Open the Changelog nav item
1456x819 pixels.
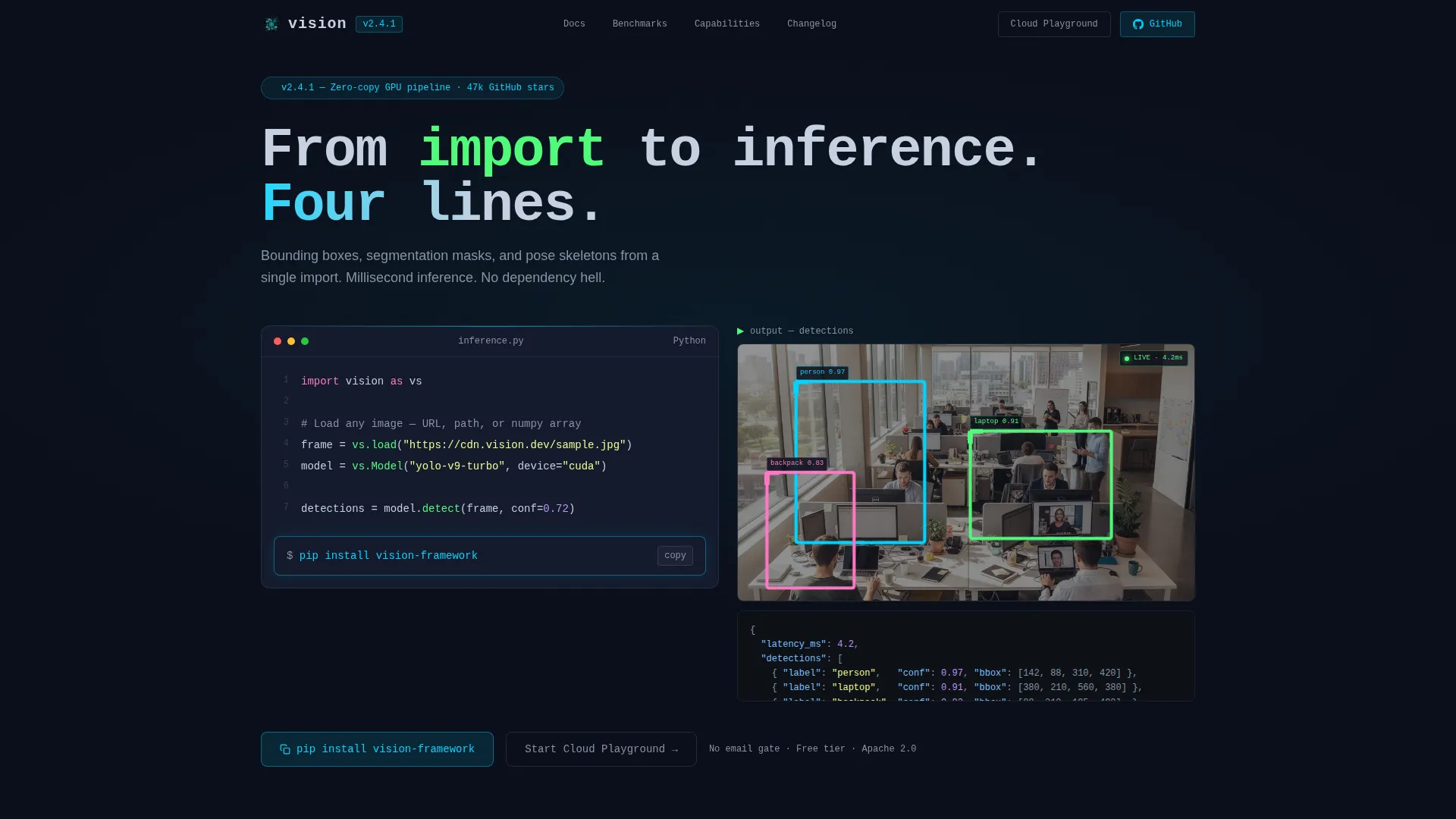click(811, 24)
